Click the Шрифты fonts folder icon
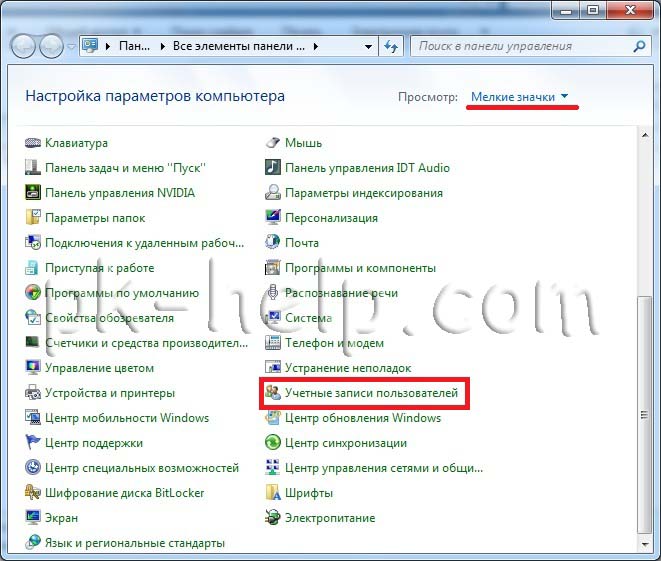This screenshot has height=561, width=661. coord(273,493)
